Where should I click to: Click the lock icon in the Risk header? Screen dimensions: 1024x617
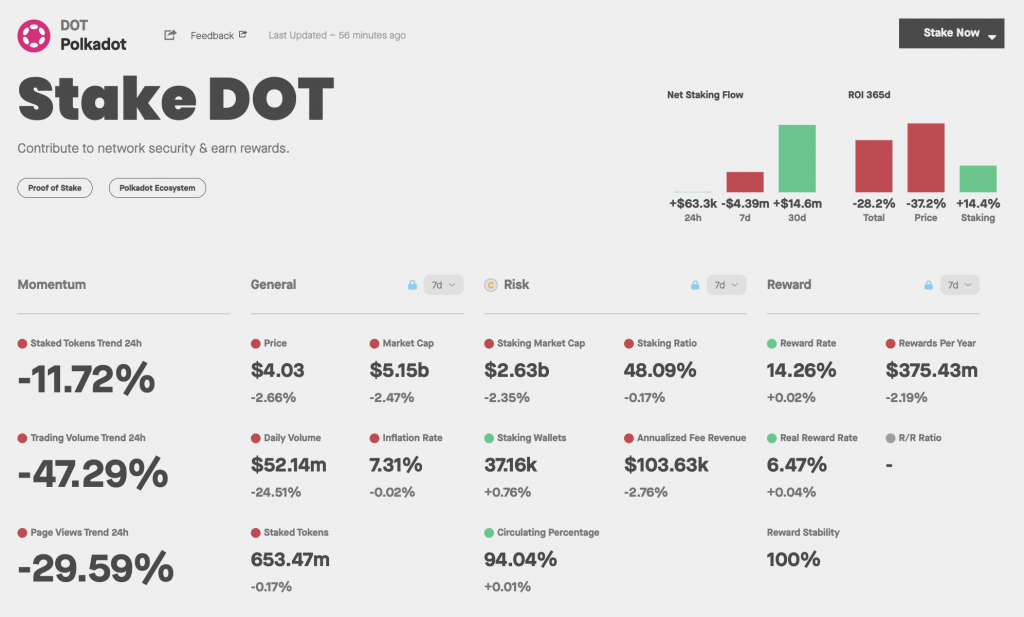click(695, 285)
